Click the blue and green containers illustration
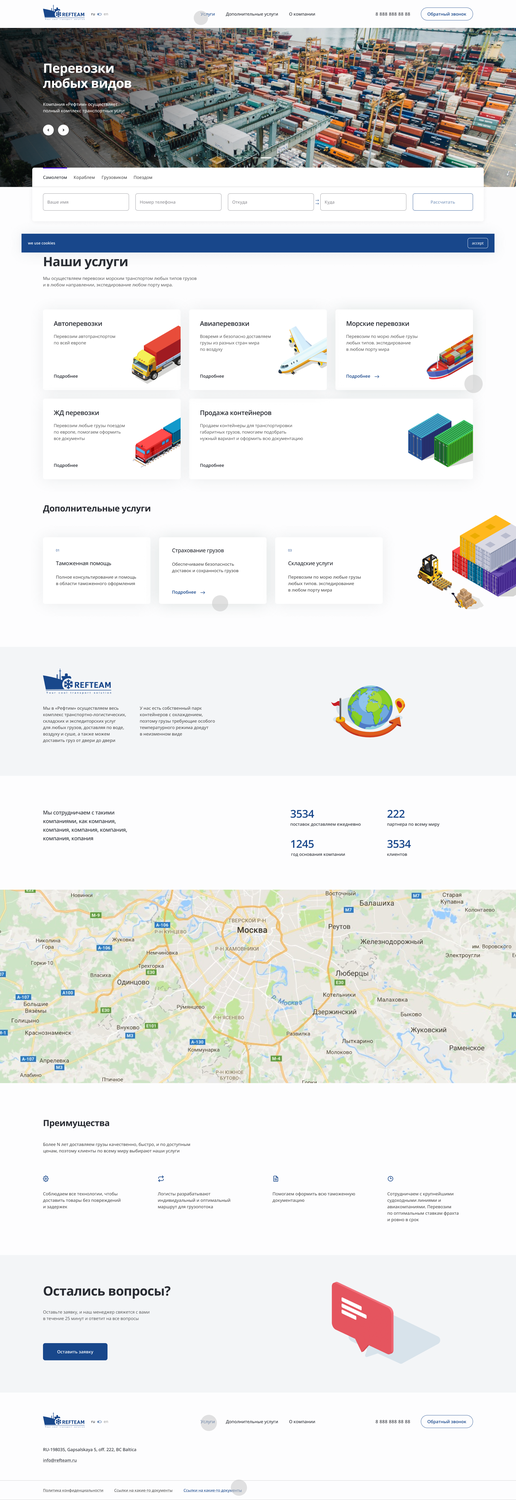516x1500 pixels. click(440, 440)
